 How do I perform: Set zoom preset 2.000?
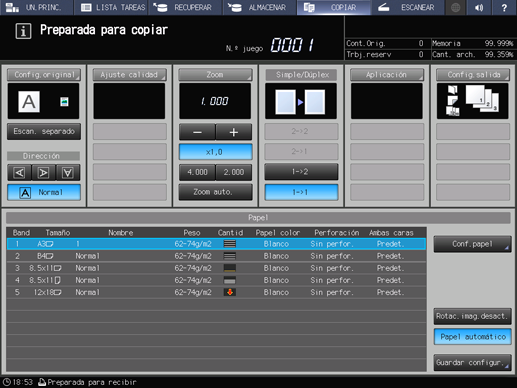pos(234,172)
